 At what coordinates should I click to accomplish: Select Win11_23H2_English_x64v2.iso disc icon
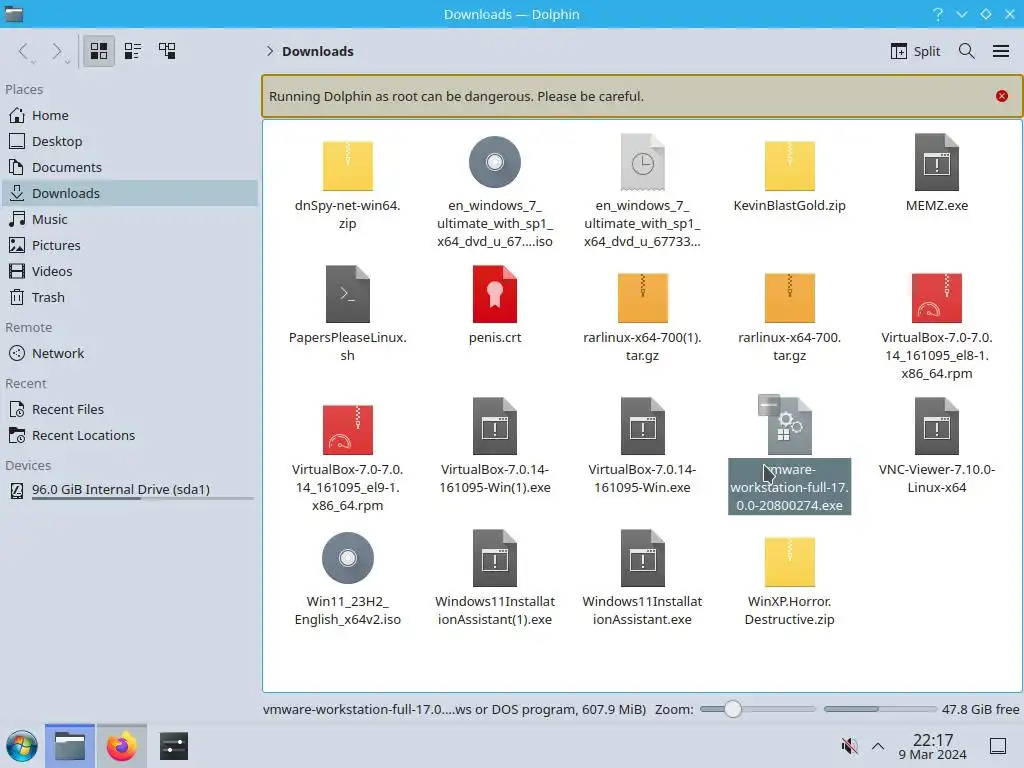pos(347,558)
